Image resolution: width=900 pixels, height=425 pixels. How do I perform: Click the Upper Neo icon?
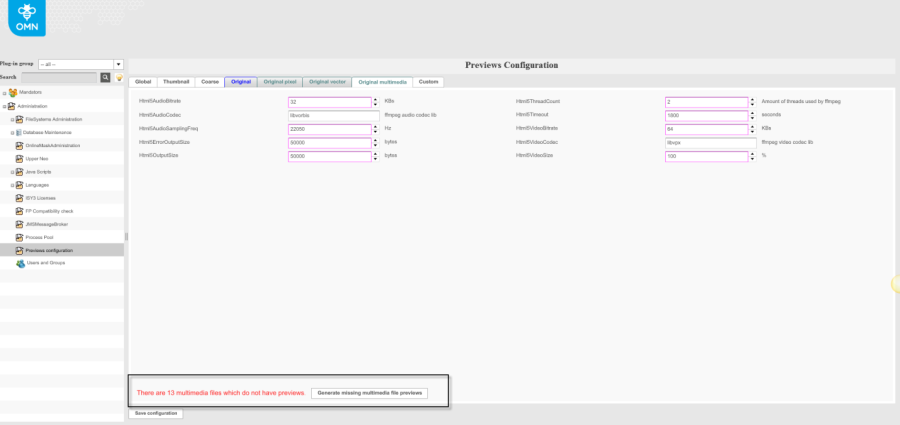[x=20, y=159]
